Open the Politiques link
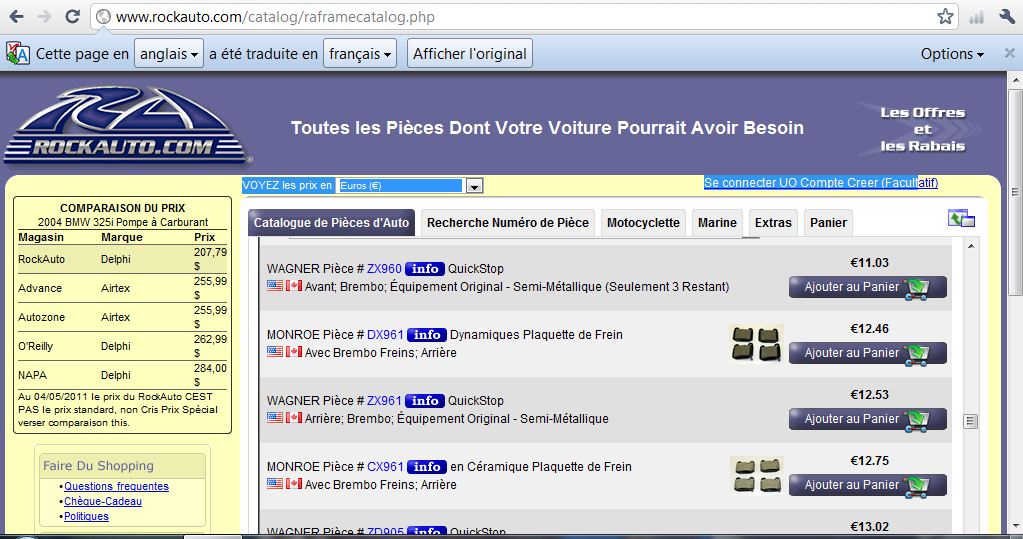 tap(86, 516)
